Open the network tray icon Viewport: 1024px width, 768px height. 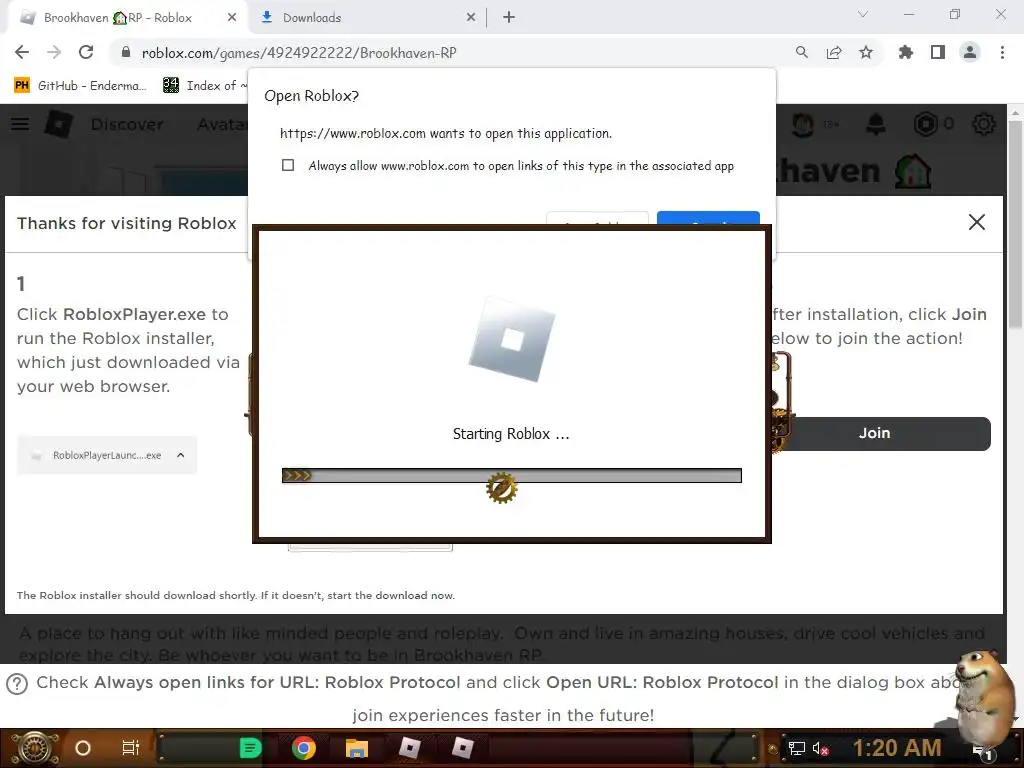(796, 748)
